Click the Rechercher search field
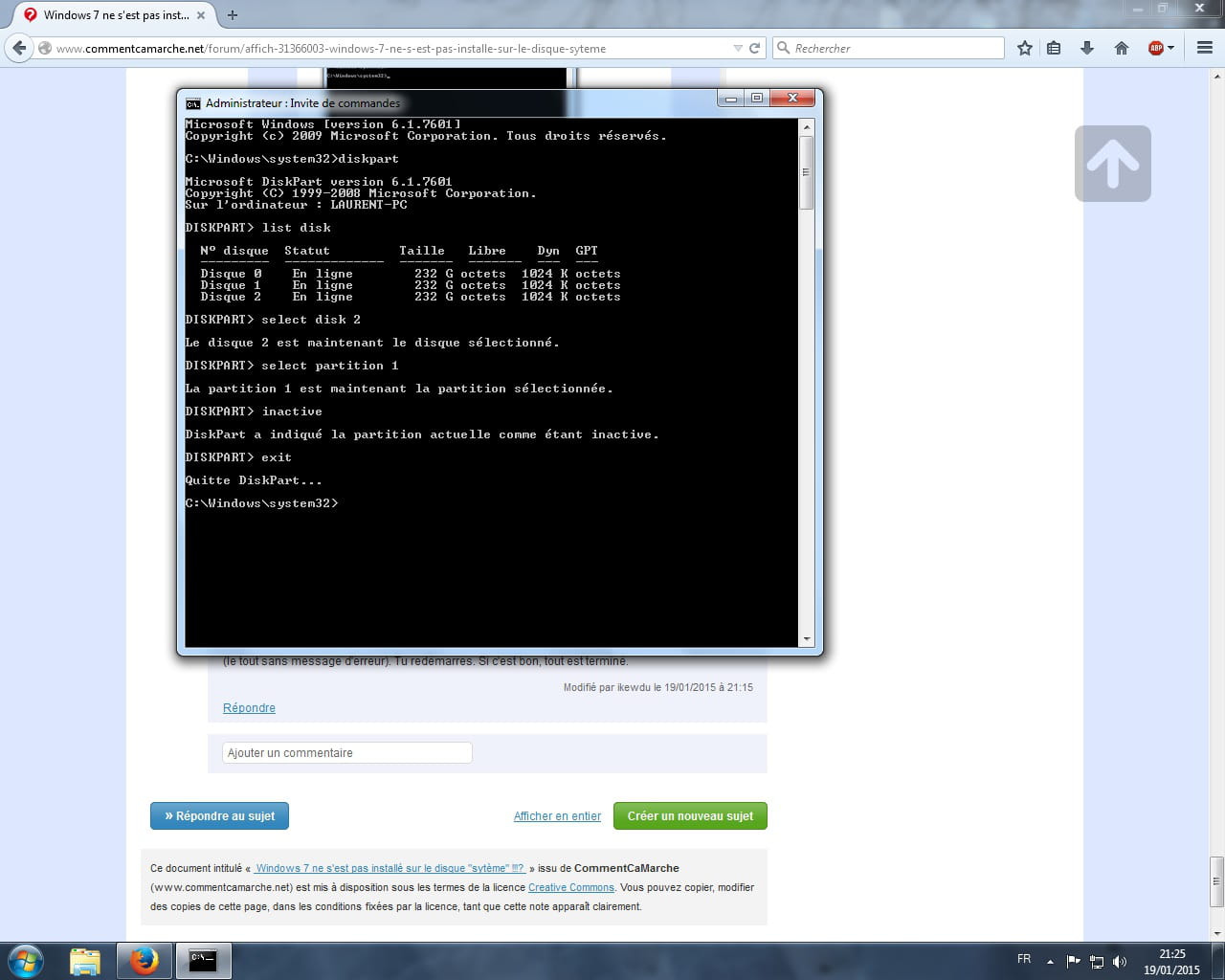This screenshot has width=1225, height=980. pos(888,48)
